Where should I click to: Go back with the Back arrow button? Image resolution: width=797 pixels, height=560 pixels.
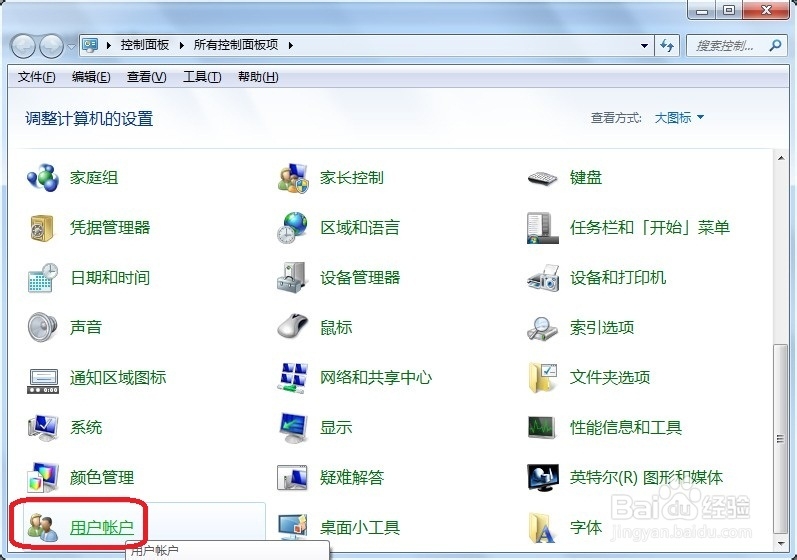click(23, 46)
